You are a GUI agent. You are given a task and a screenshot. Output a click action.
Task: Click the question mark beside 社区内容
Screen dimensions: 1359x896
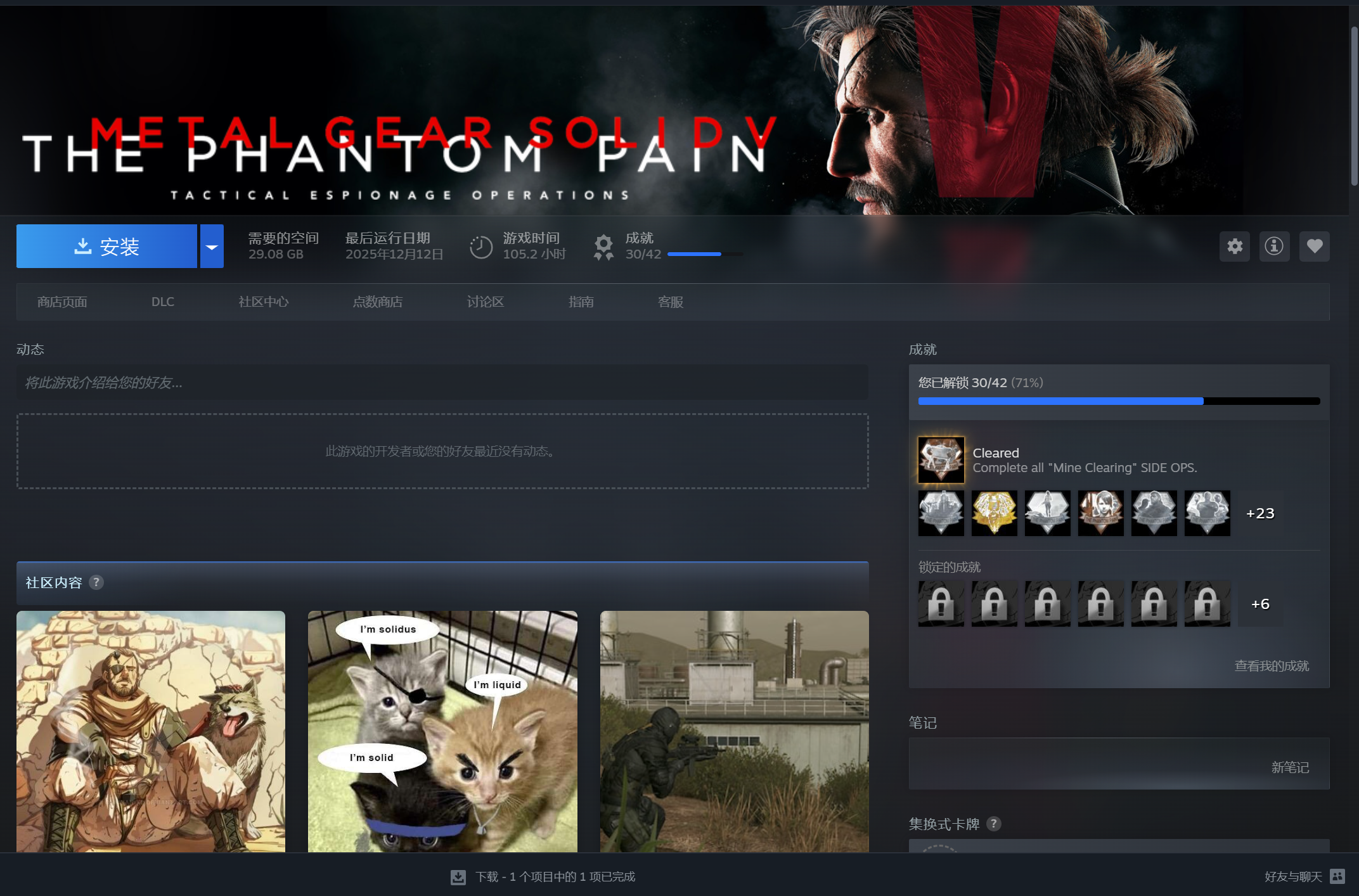pos(96,582)
